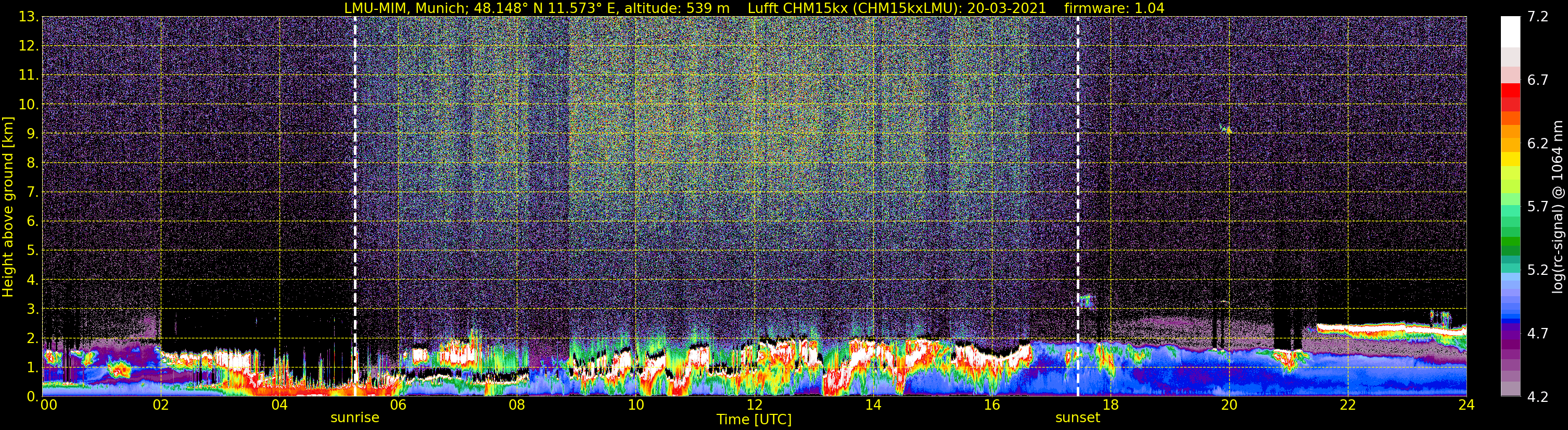Click the height axis tick label '8.'
The width and height of the screenshot is (1568, 430).
point(33,162)
